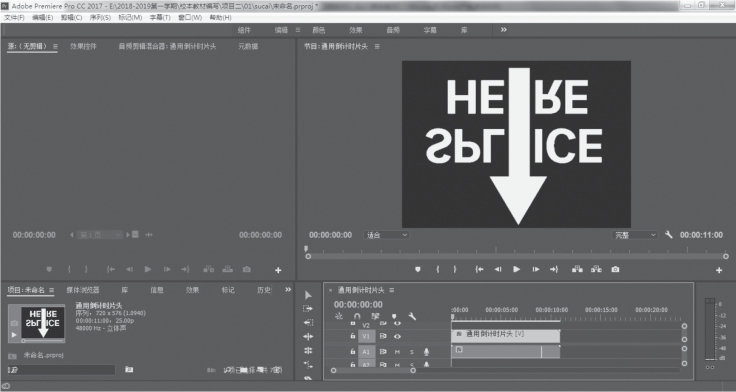Open the 文件(F) menu
This screenshot has height=392, width=736.
click(x=15, y=17)
